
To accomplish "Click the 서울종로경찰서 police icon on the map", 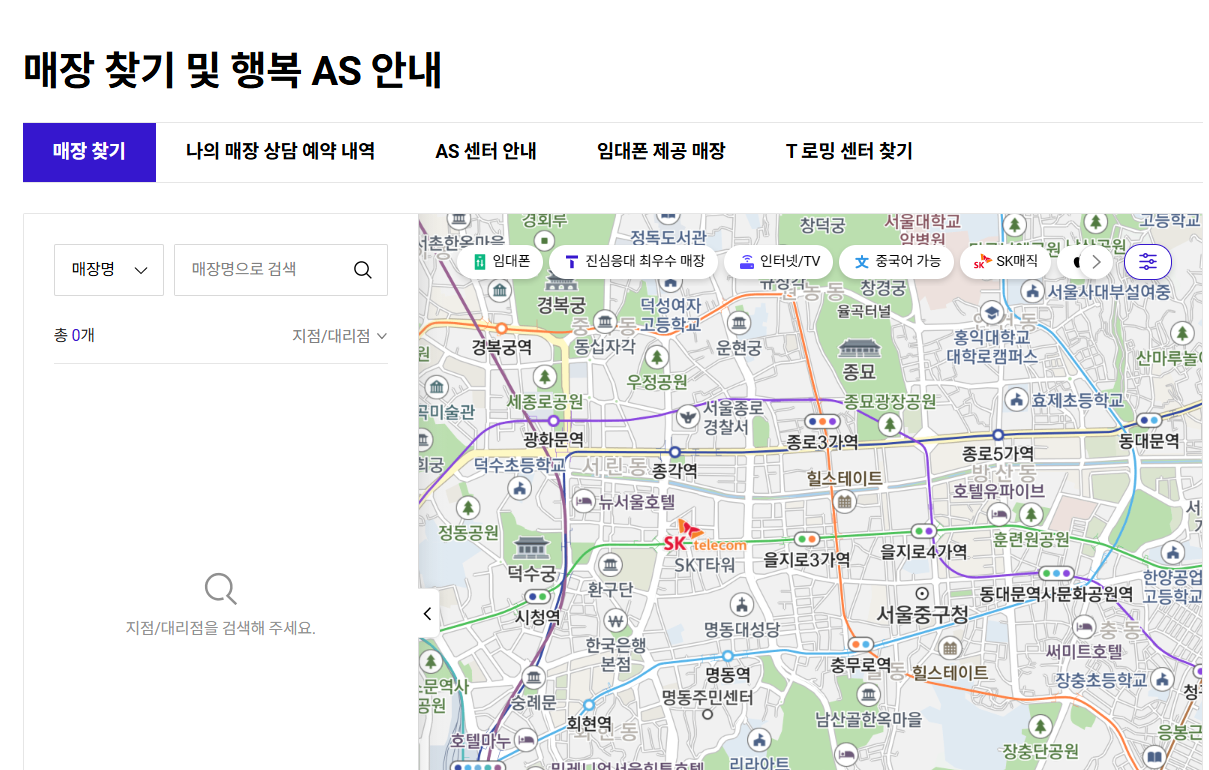I will pos(688,416).
